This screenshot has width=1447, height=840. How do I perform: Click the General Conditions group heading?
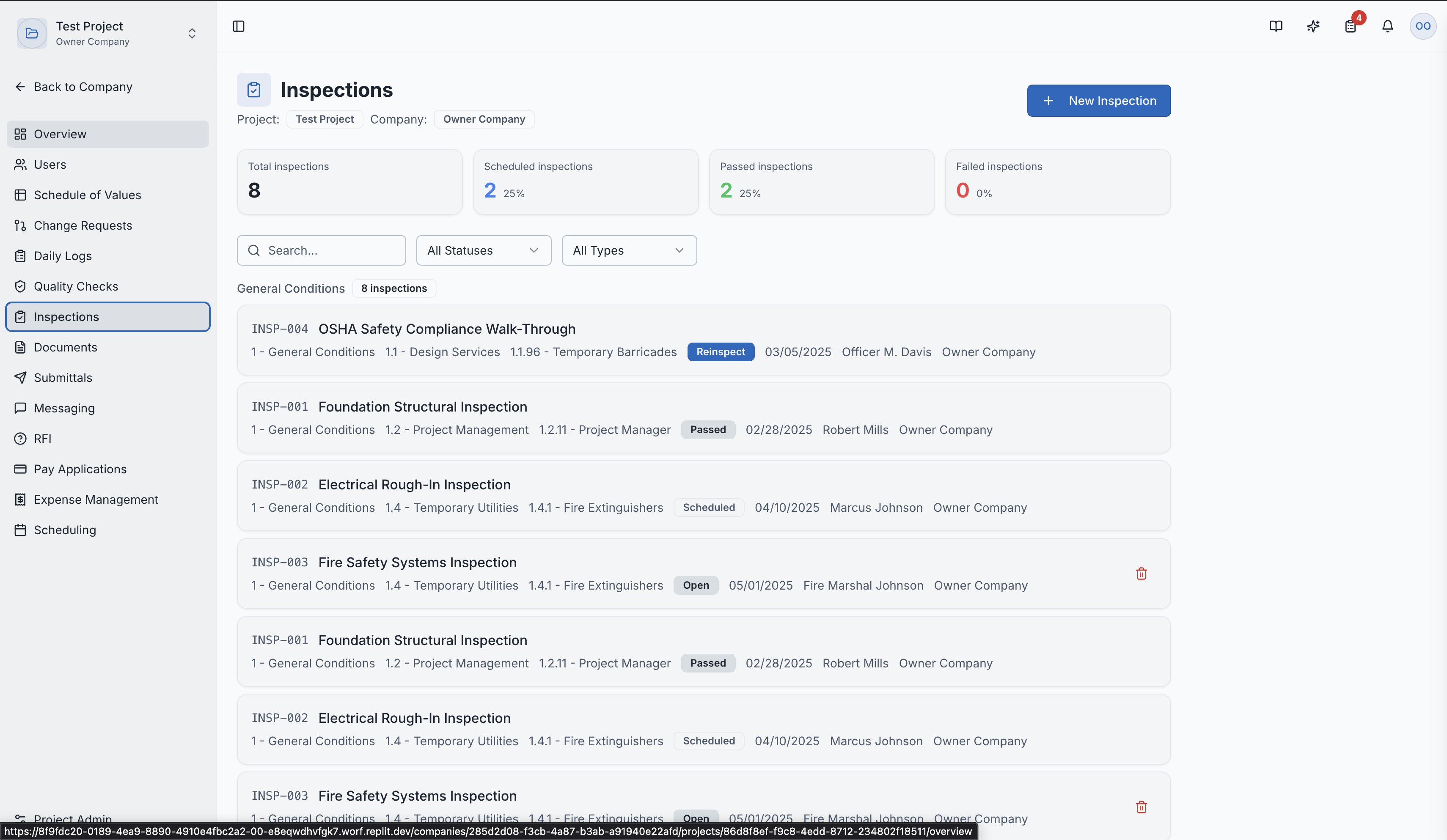(x=291, y=288)
